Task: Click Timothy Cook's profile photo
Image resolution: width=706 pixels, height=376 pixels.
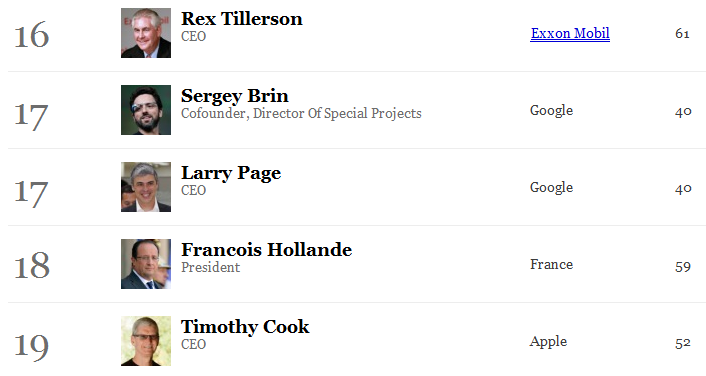Action: click(146, 341)
